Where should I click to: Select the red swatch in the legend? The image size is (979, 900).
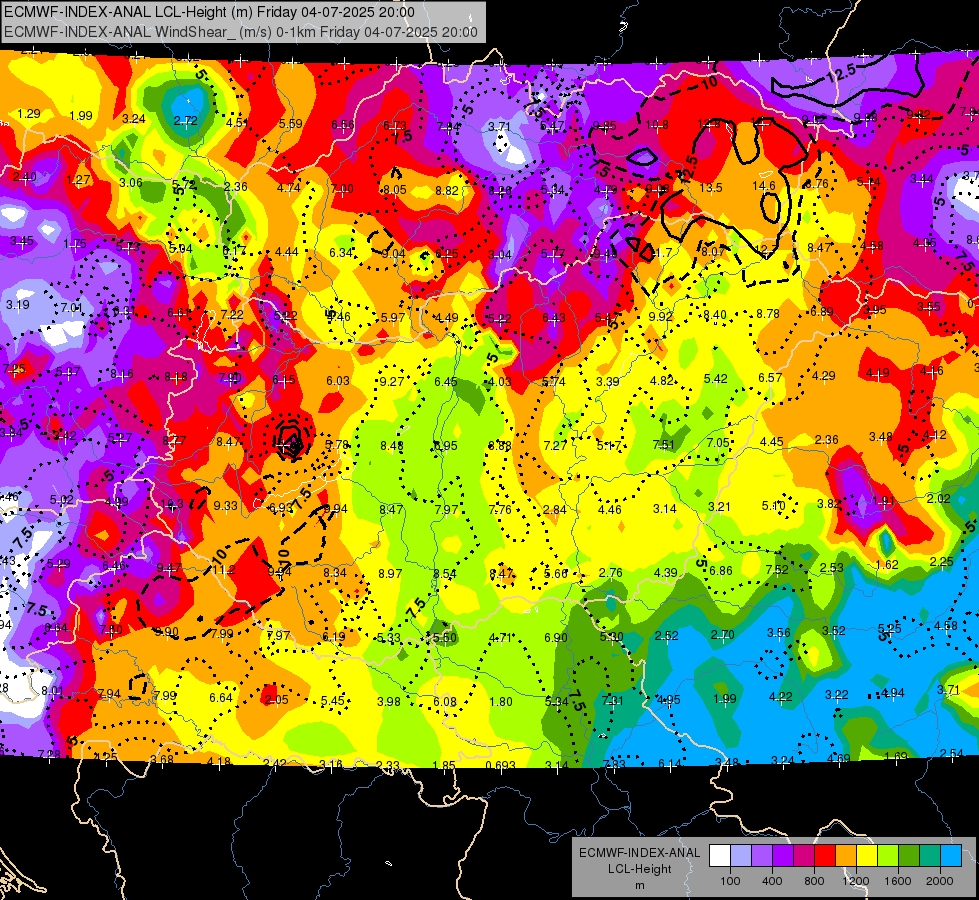[x=825, y=856]
